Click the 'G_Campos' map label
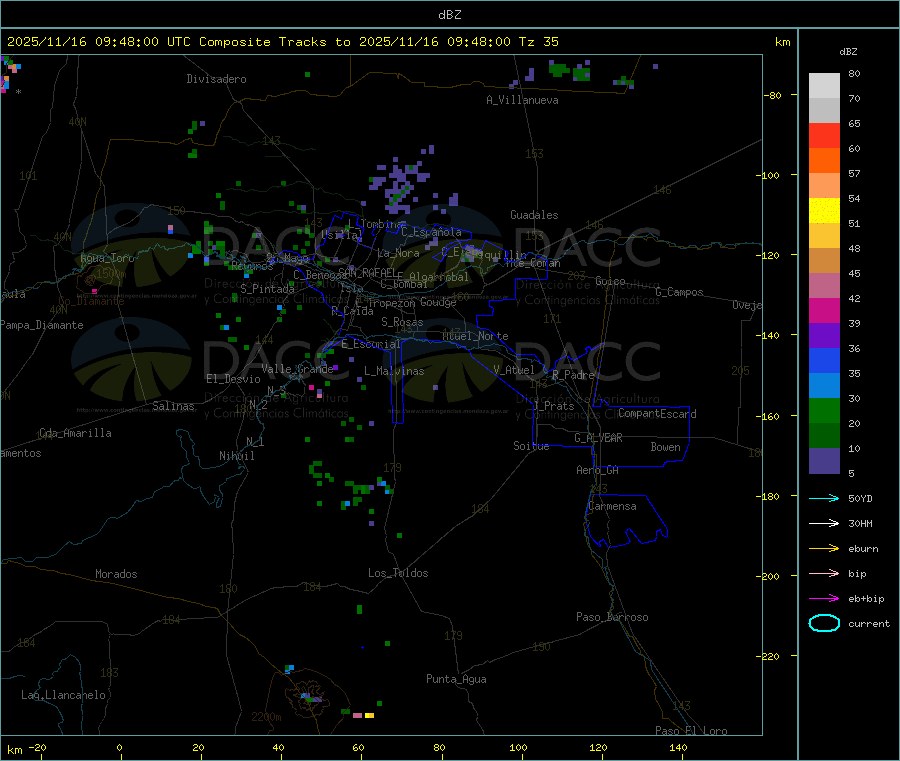Viewport: 900px width, 761px height. [680, 292]
